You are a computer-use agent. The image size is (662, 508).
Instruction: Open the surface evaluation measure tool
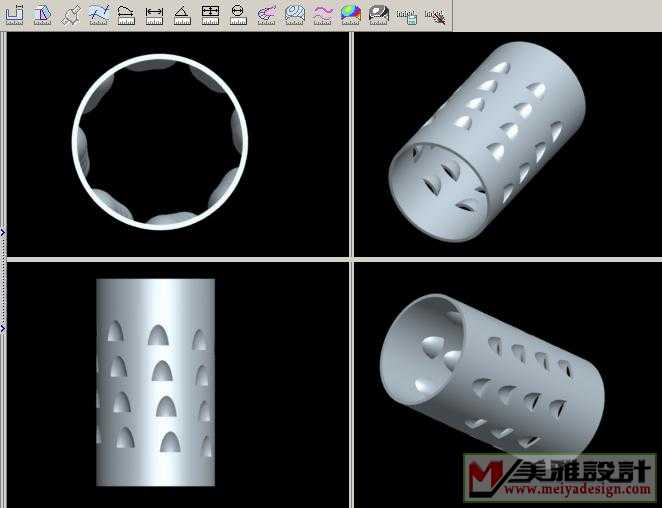(42, 15)
